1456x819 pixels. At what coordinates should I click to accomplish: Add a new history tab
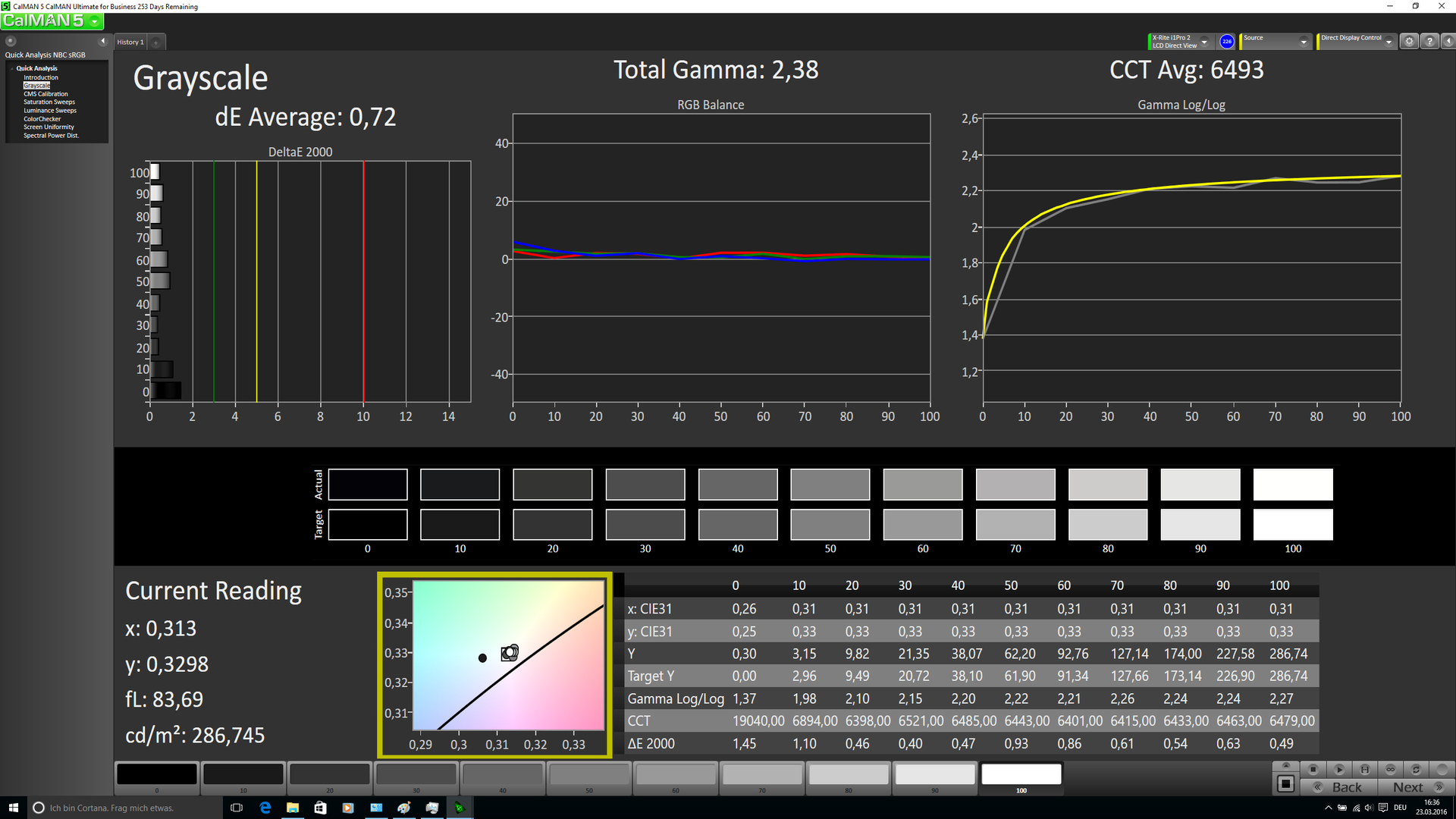pos(156,42)
